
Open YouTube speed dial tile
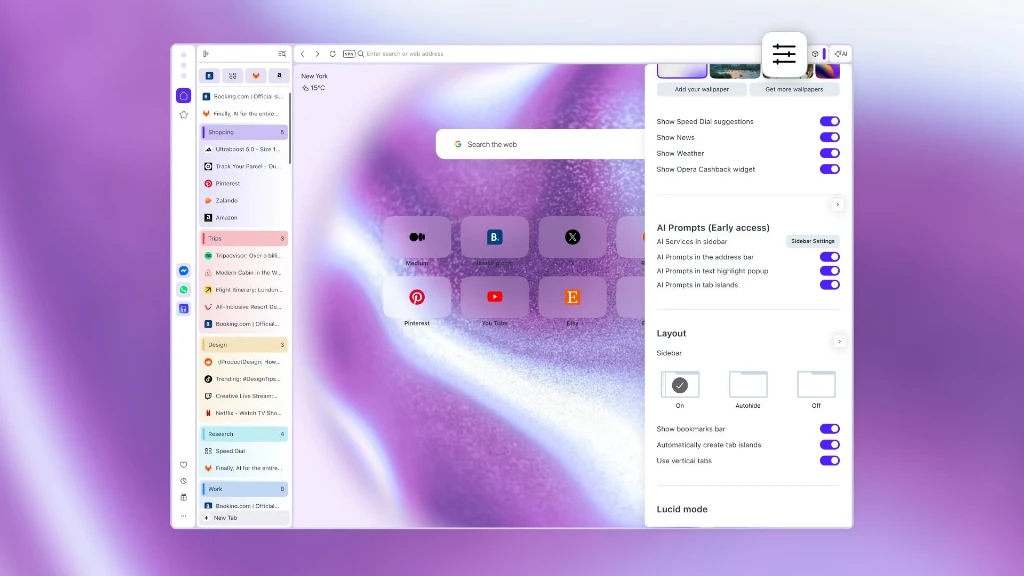pyautogui.click(x=494, y=297)
